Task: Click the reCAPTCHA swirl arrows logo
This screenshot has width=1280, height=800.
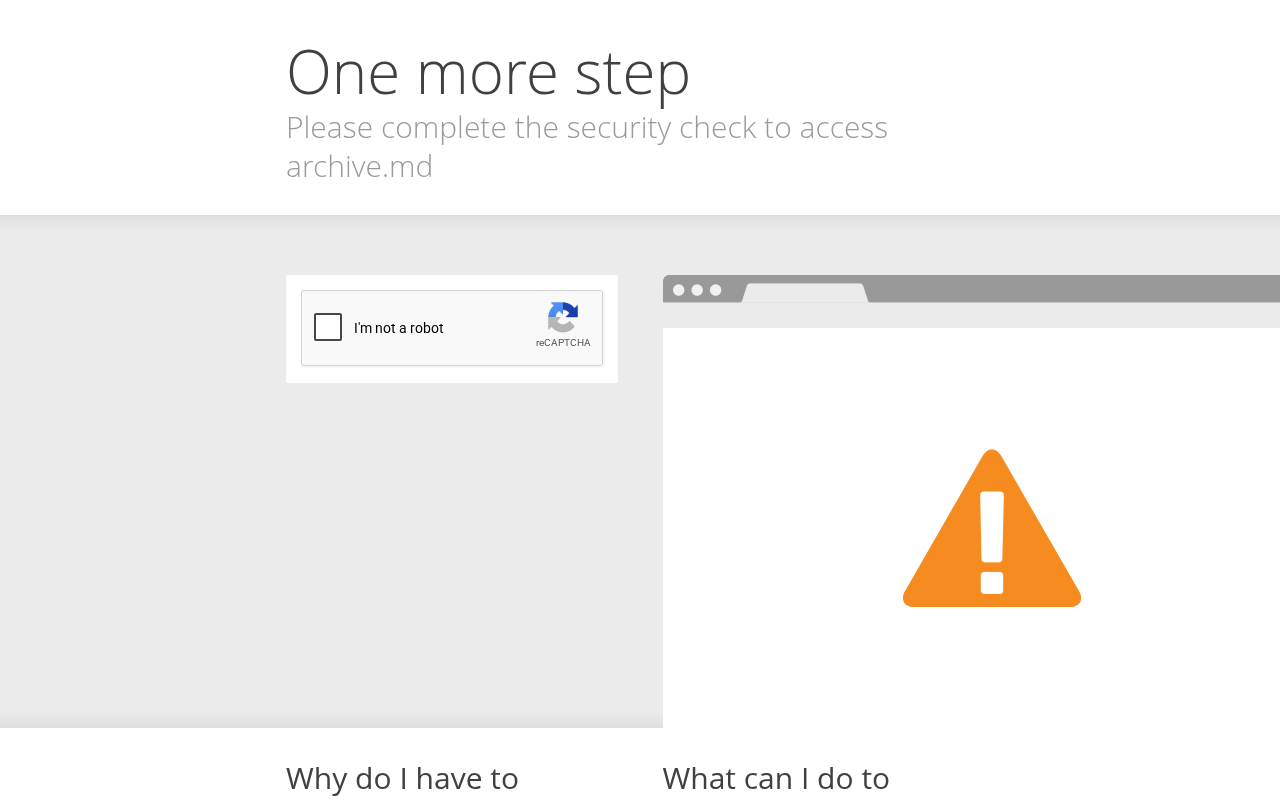Action: point(563,317)
